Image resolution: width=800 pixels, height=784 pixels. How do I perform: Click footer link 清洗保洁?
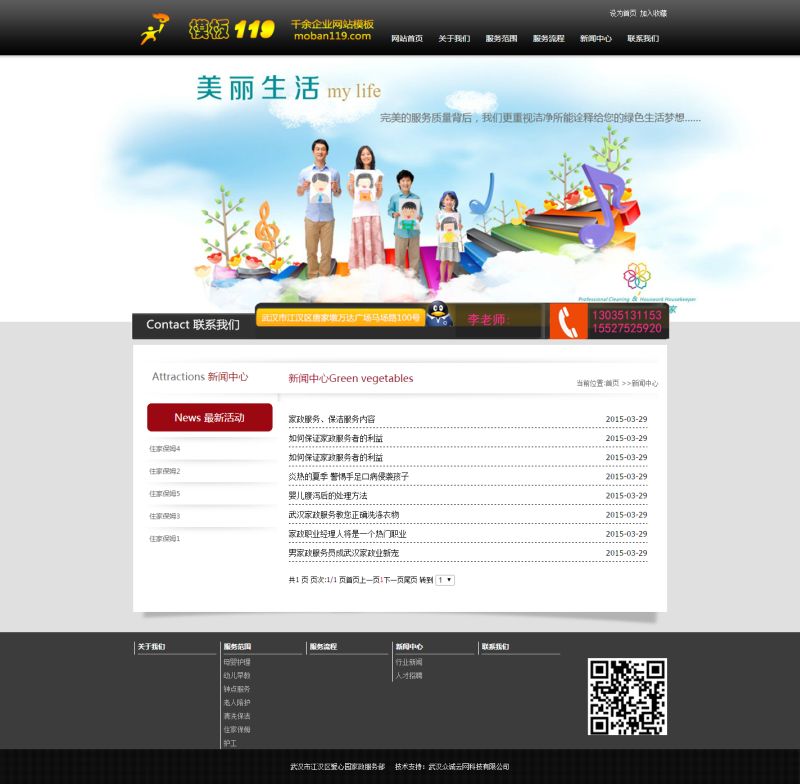[237, 716]
